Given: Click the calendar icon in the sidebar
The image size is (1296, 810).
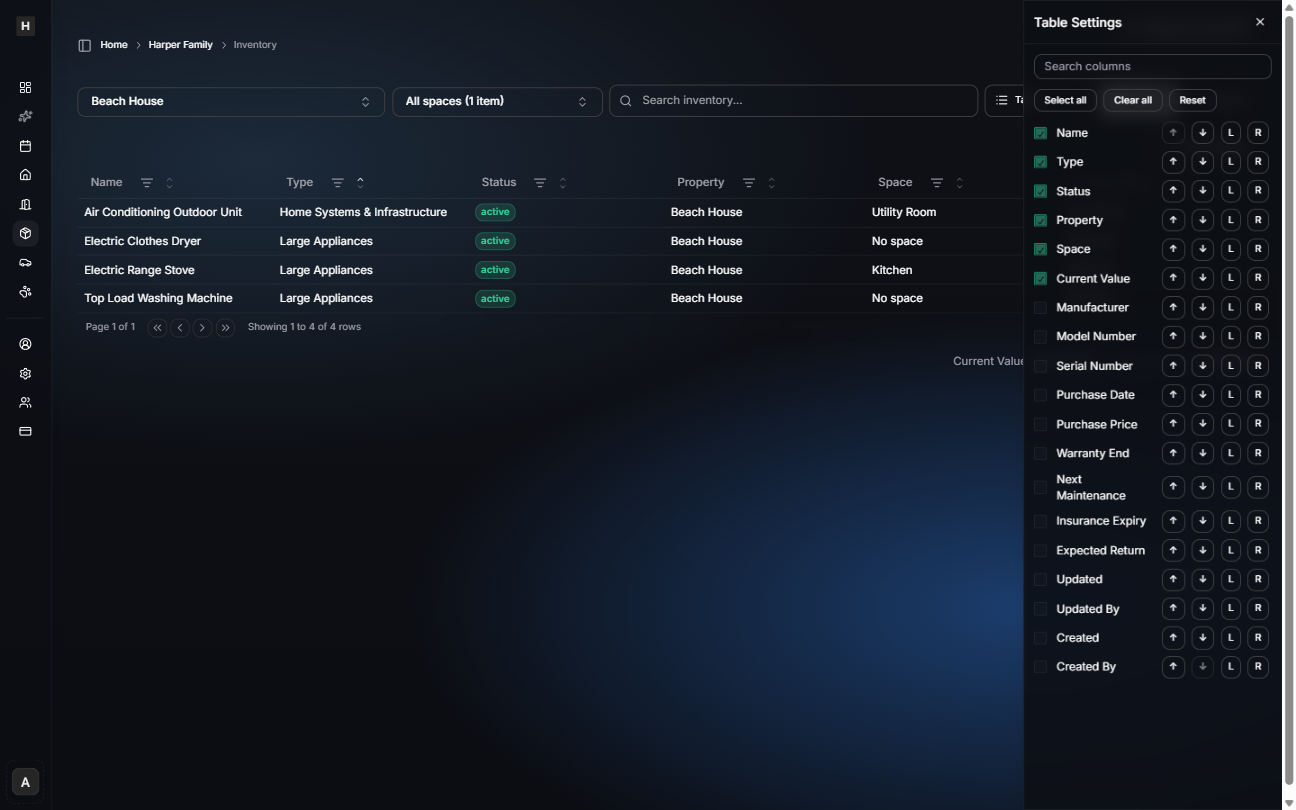Looking at the screenshot, I should coord(26,146).
